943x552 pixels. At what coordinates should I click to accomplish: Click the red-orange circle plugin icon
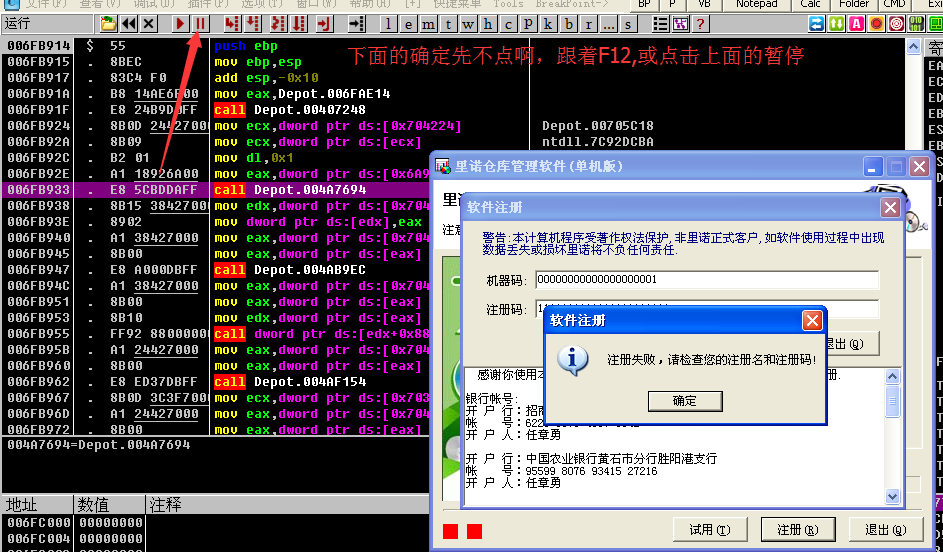876,24
